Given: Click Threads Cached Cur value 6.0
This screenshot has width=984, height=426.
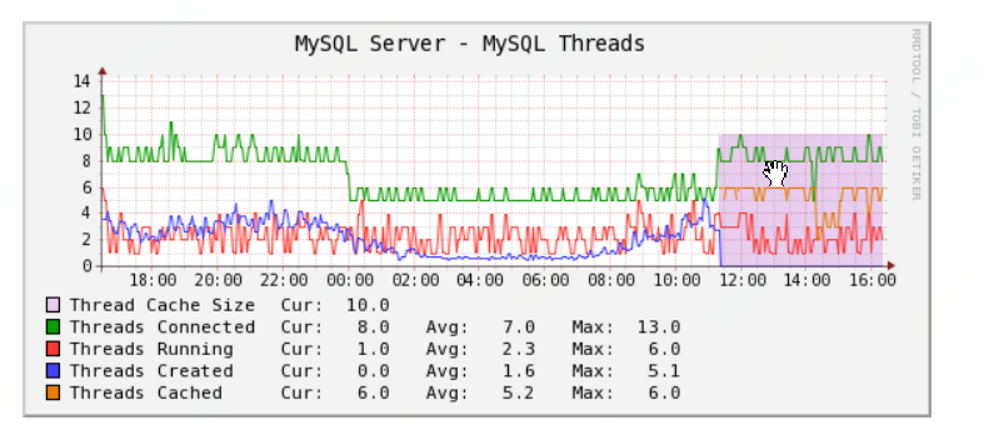Looking at the screenshot, I should [x=373, y=393].
